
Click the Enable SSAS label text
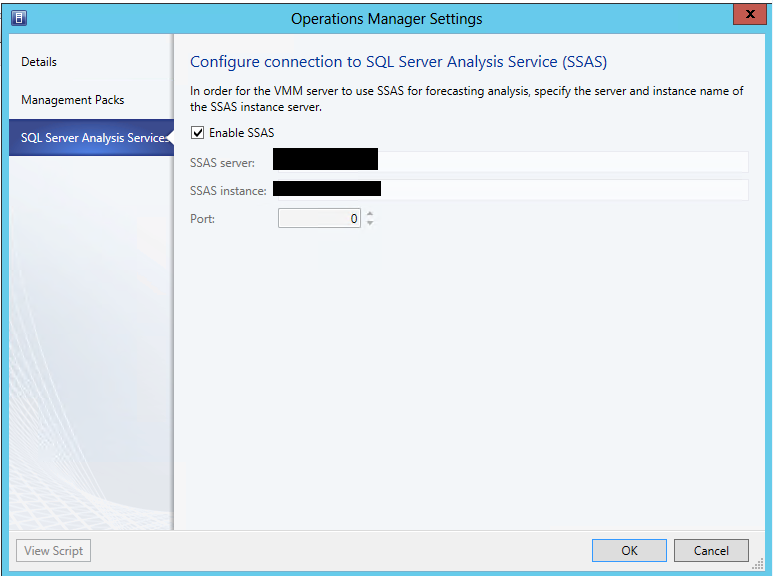(241, 133)
